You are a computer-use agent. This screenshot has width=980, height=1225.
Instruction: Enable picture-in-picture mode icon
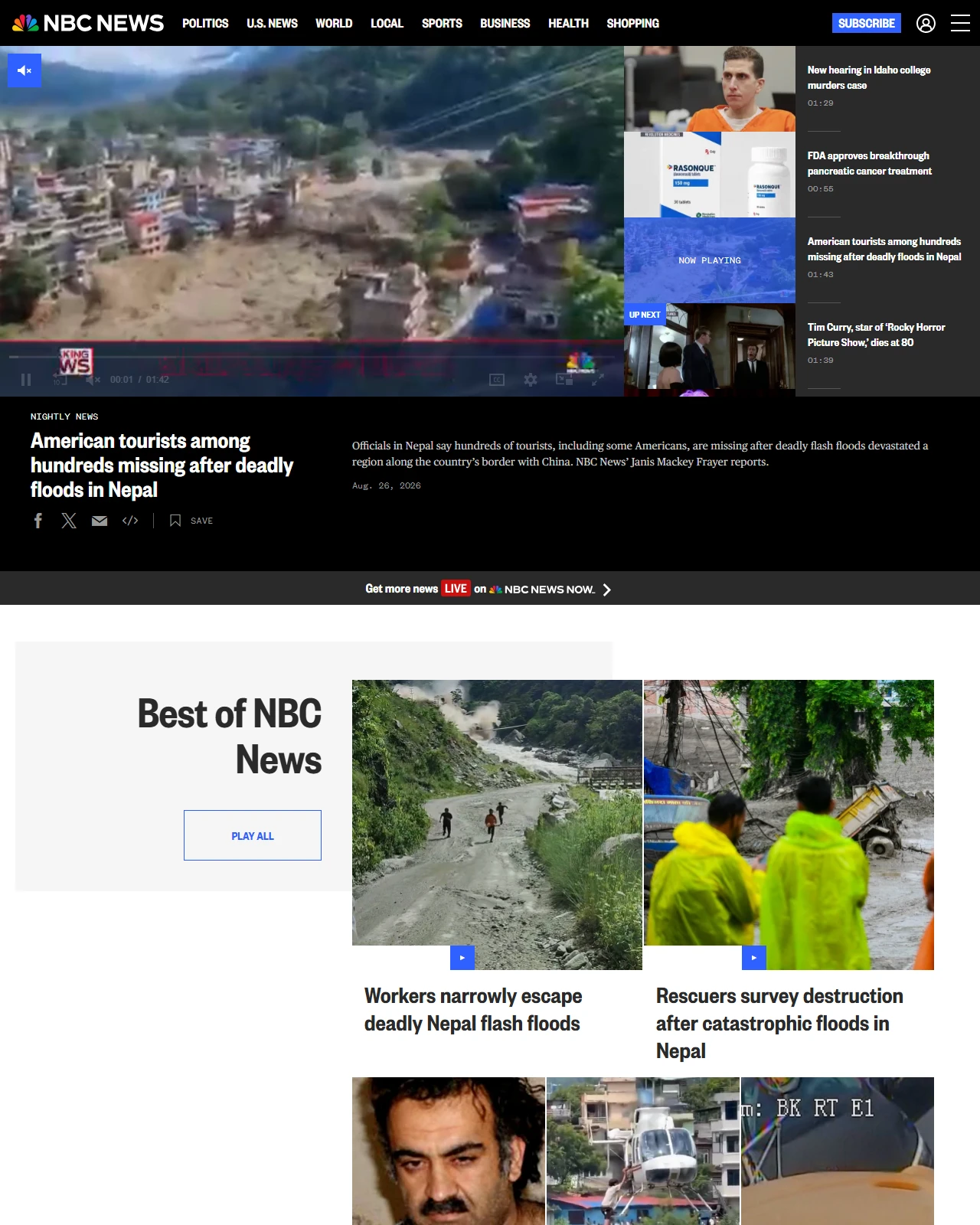(564, 380)
